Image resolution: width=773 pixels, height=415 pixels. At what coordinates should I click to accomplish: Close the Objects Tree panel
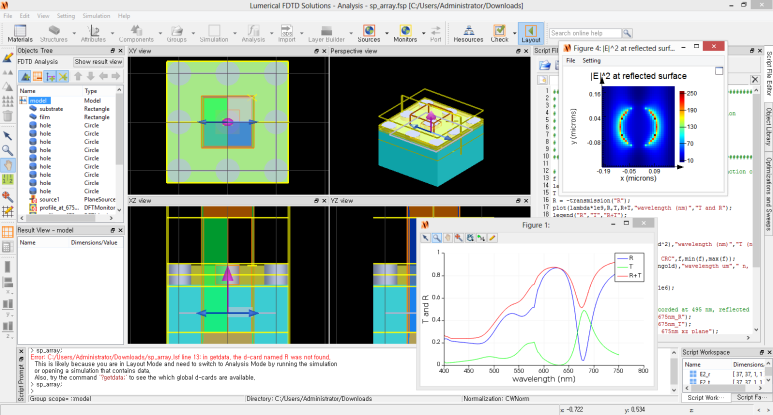pyautogui.click(x=120, y=51)
